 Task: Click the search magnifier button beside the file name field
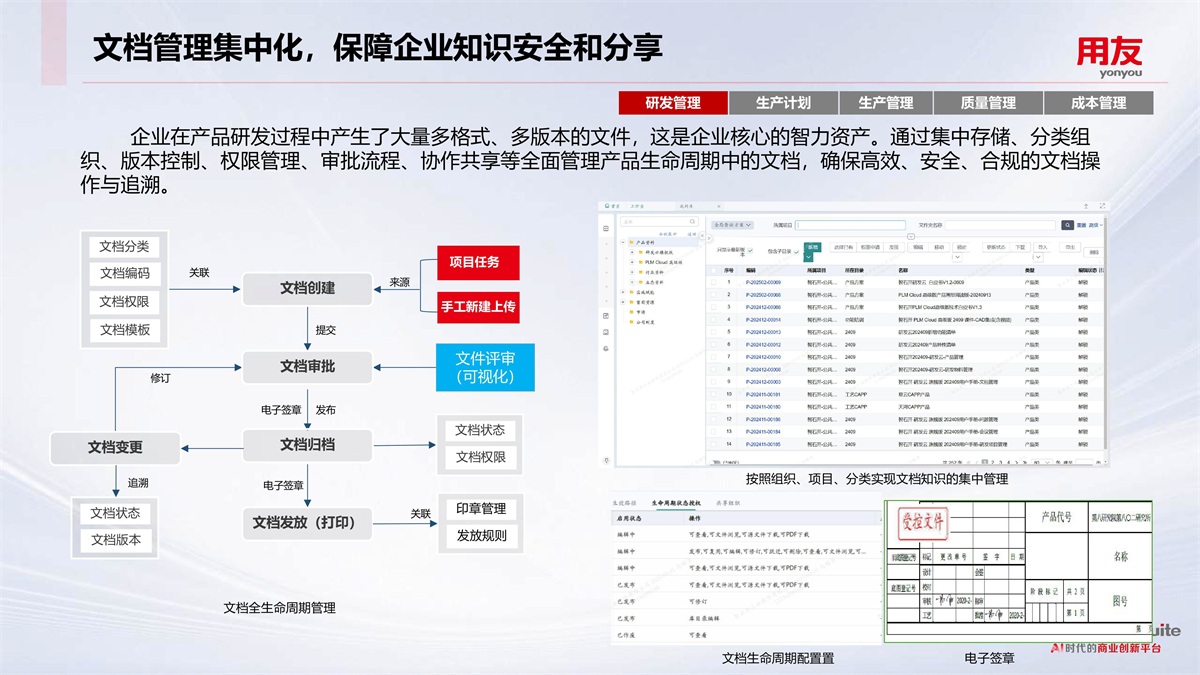click(x=1068, y=226)
